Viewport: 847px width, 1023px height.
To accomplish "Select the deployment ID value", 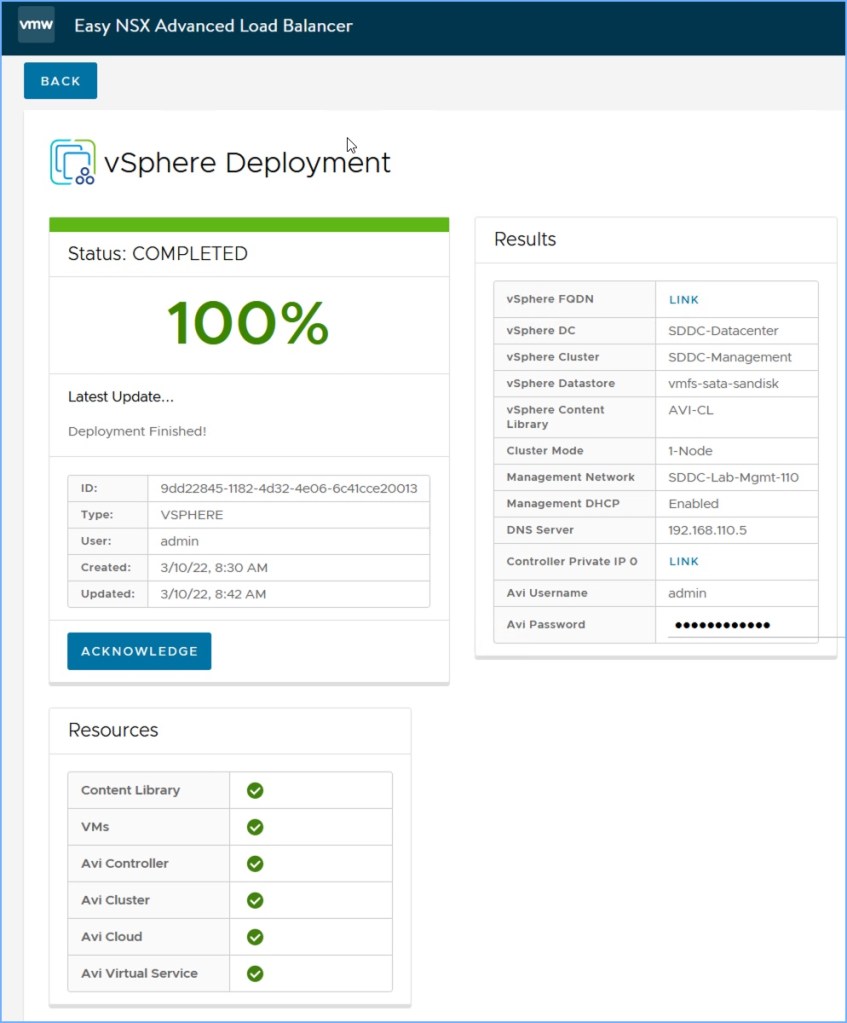I will 288,489.
